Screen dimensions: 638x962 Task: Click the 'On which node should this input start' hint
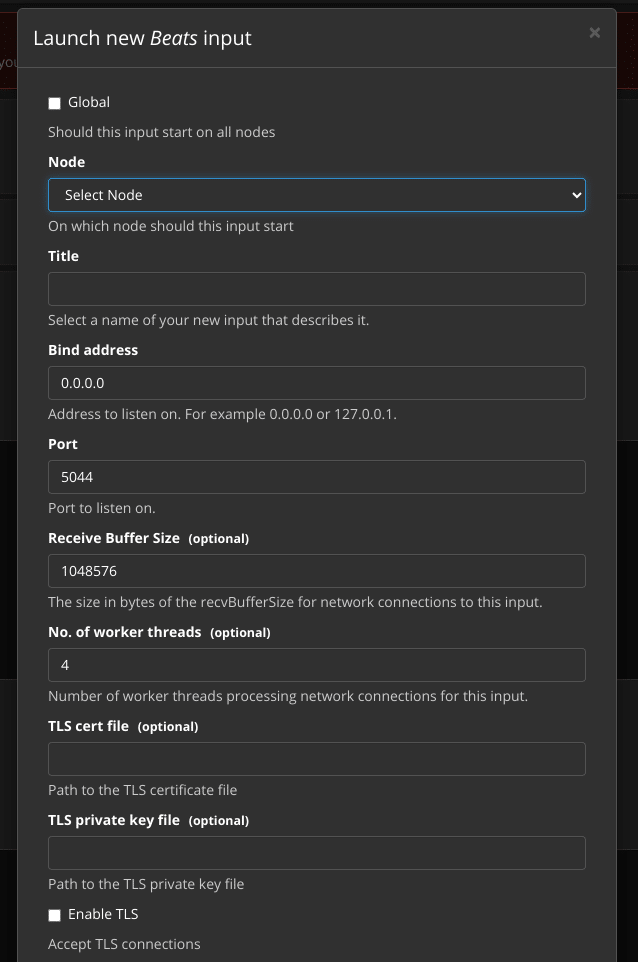click(171, 226)
